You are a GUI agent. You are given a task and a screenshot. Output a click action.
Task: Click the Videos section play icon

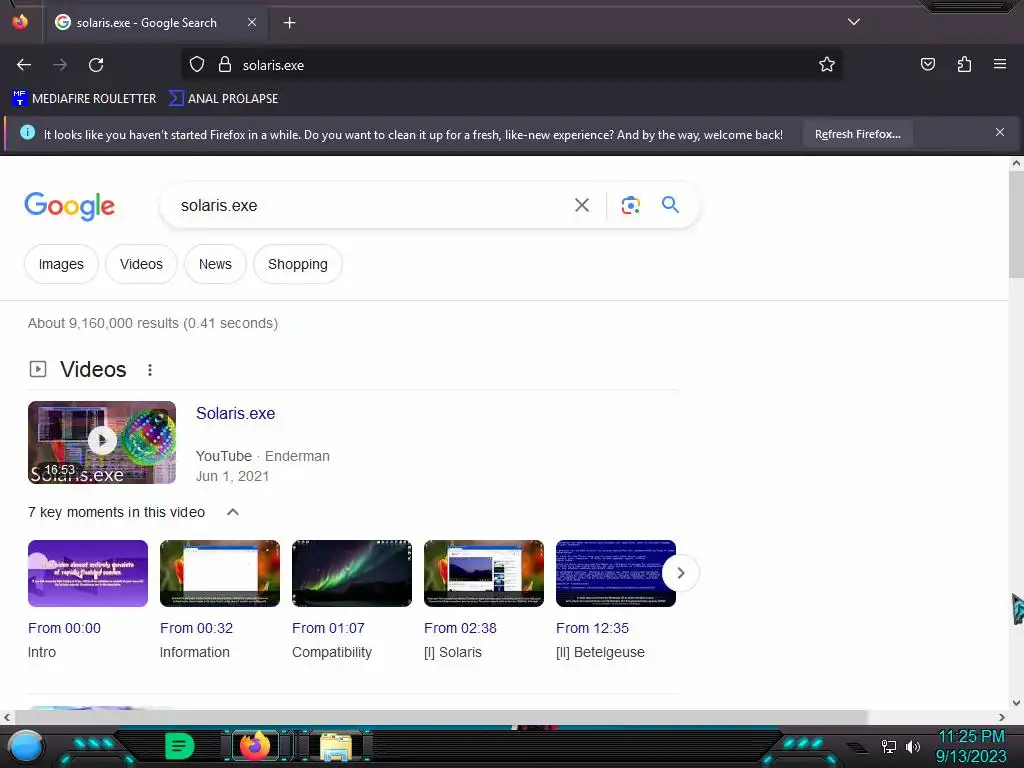38,370
